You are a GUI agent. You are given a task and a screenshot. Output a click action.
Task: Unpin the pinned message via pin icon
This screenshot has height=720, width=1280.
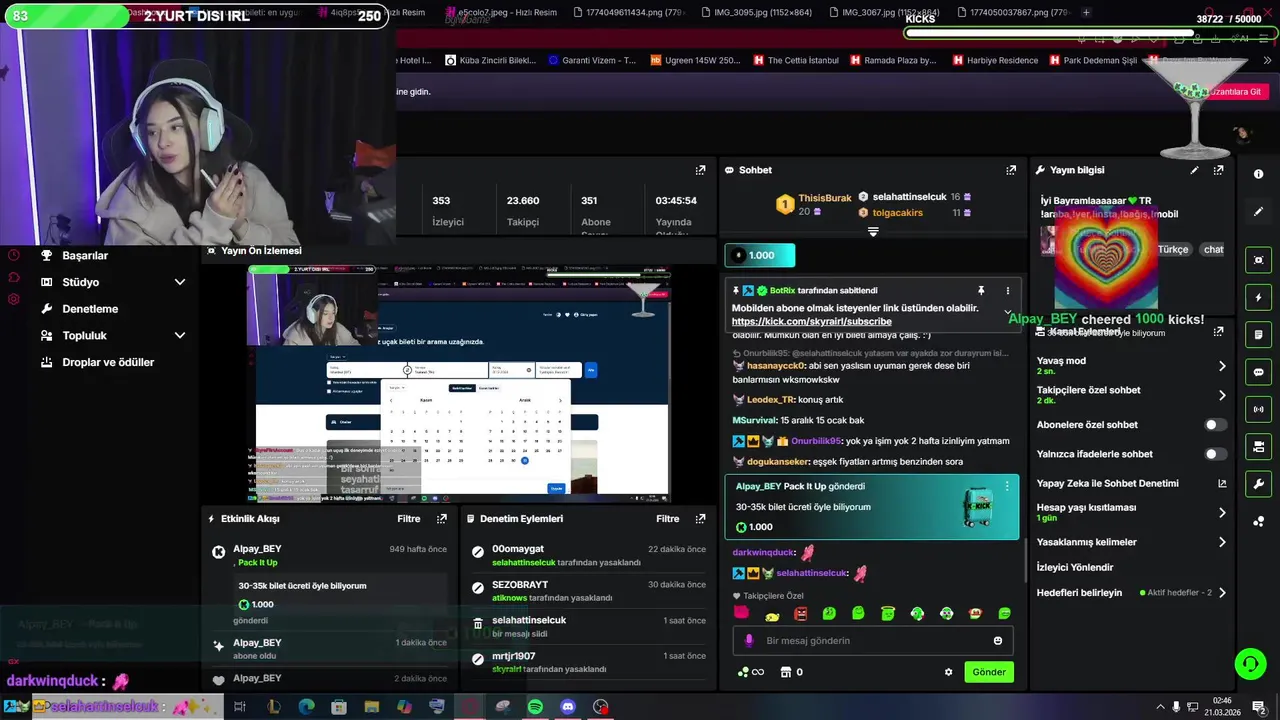coord(981,291)
